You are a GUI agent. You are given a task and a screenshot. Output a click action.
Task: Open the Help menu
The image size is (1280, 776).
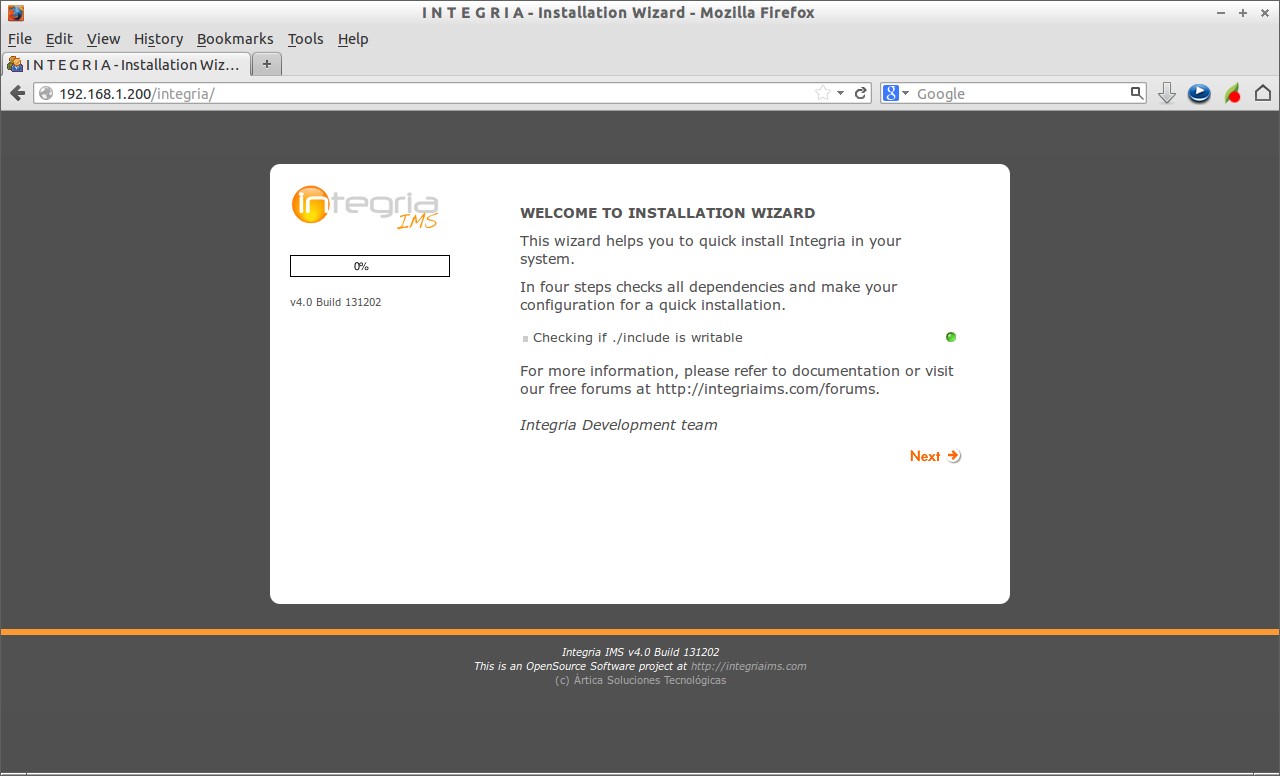click(353, 39)
